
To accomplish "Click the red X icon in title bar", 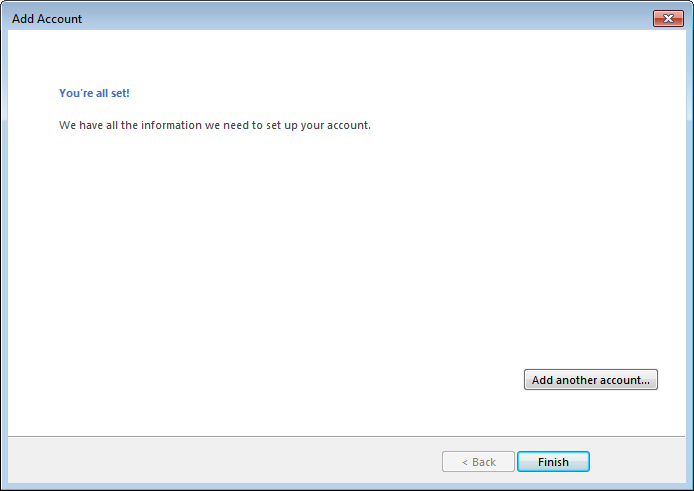I will [x=668, y=19].
